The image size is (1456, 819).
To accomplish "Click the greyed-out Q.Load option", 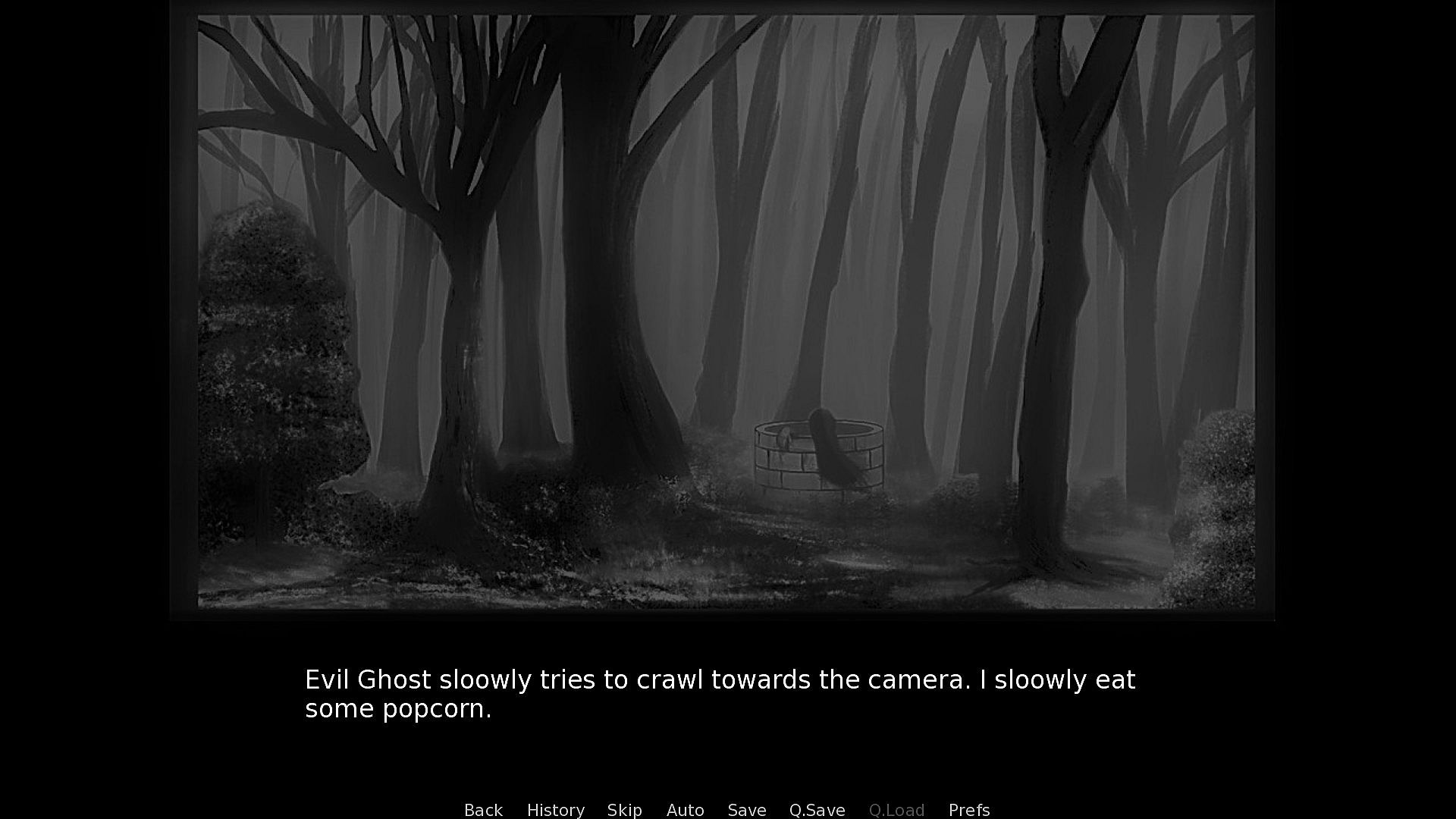I will pyautogui.click(x=896, y=810).
